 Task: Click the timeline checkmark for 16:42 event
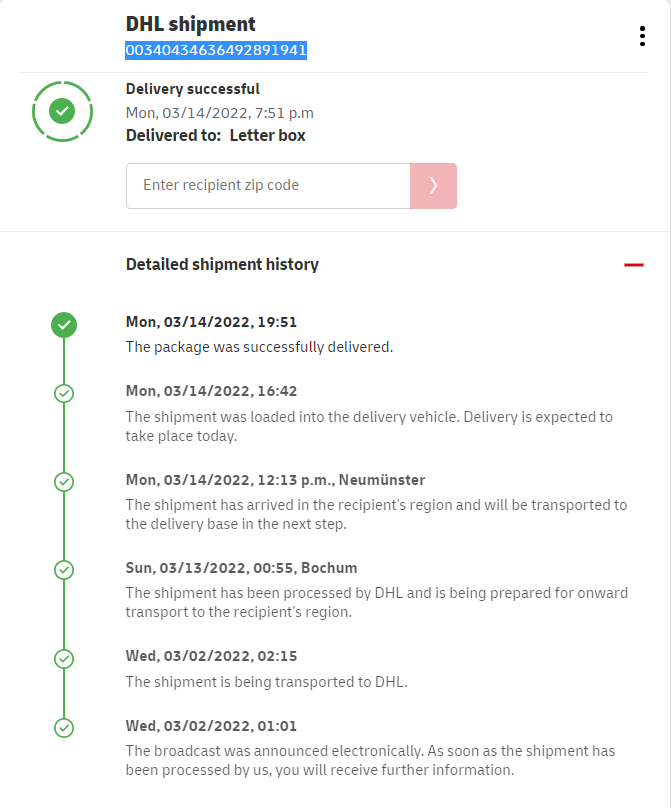pyautogui.click(x=64, y=393)
